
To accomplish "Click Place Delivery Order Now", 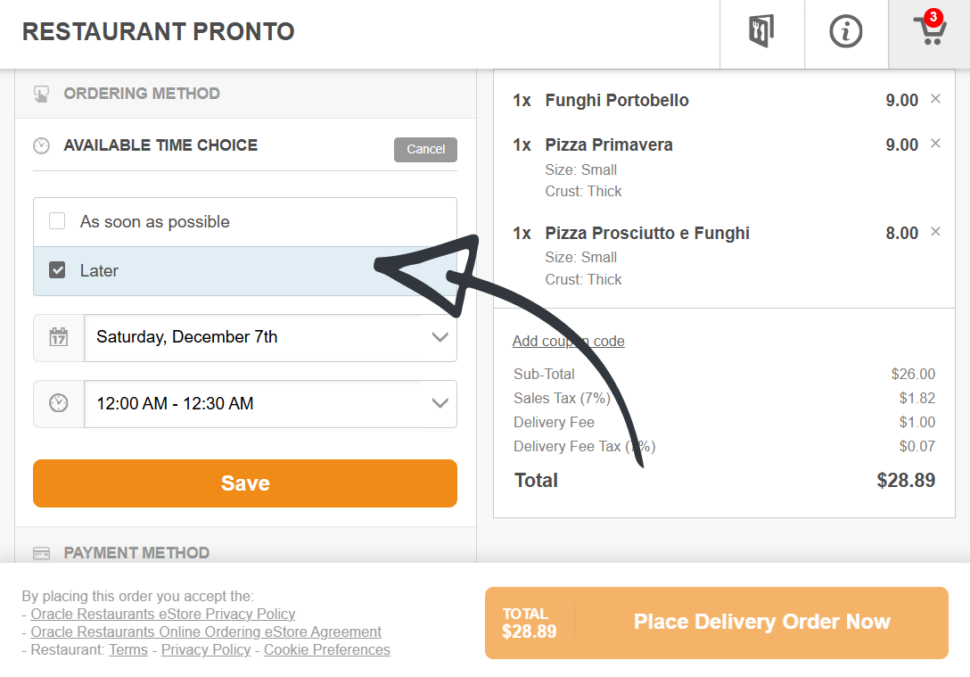I will pos(761,622).
